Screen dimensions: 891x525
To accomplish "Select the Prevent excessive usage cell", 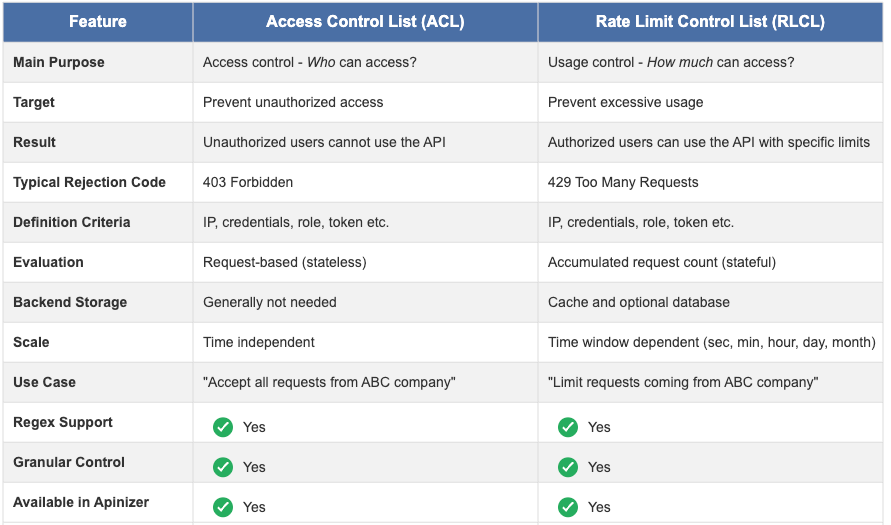I will tap(626, 102).
